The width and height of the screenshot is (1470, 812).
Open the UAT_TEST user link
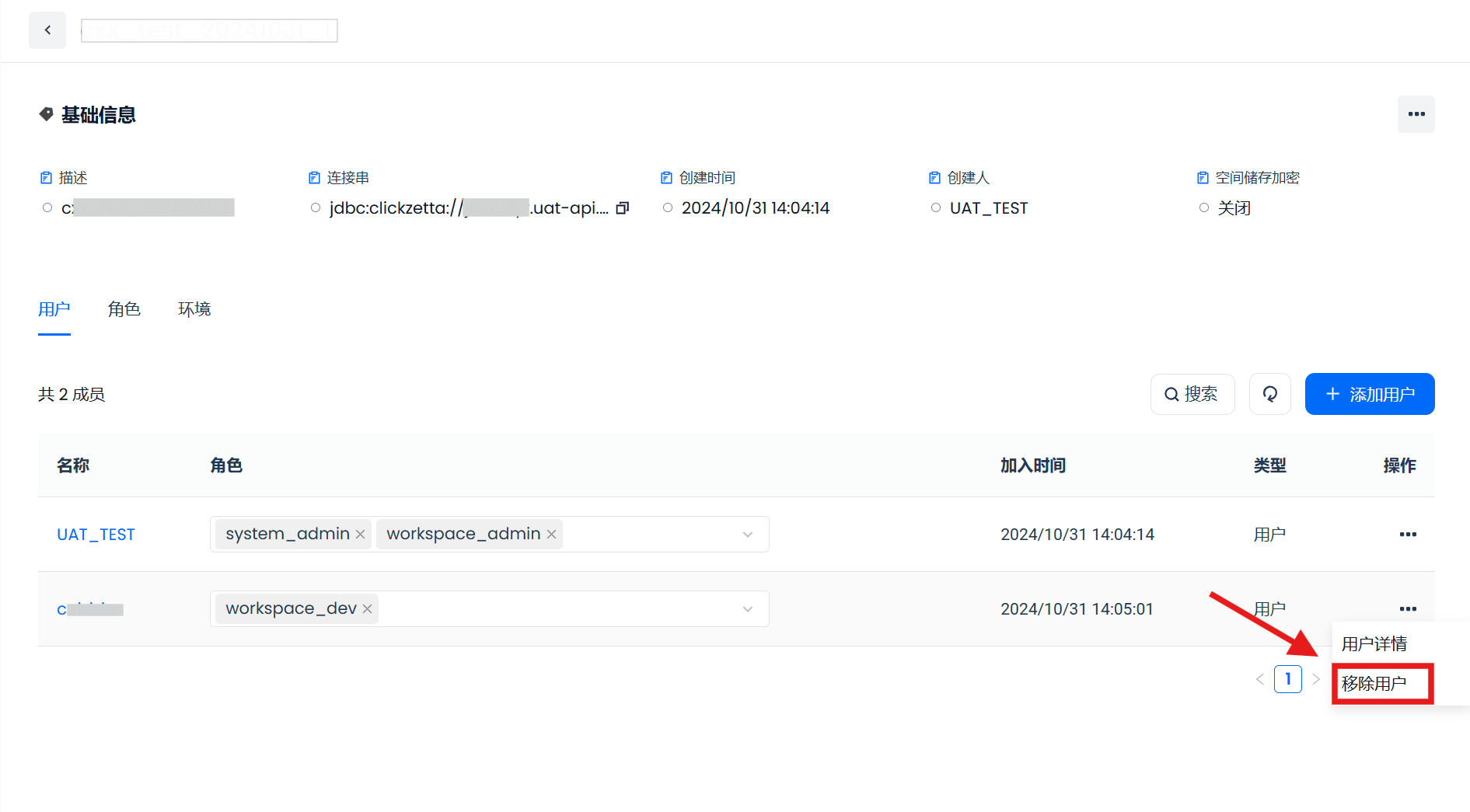tap(96, 535)
